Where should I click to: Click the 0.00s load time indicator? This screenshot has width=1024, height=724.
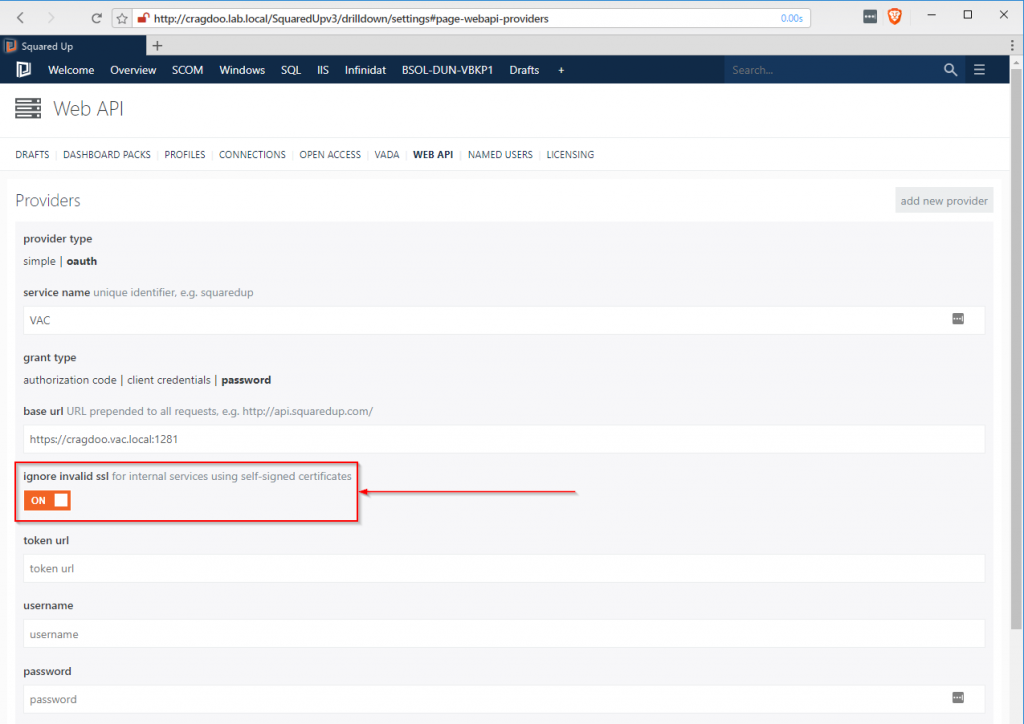792,18
